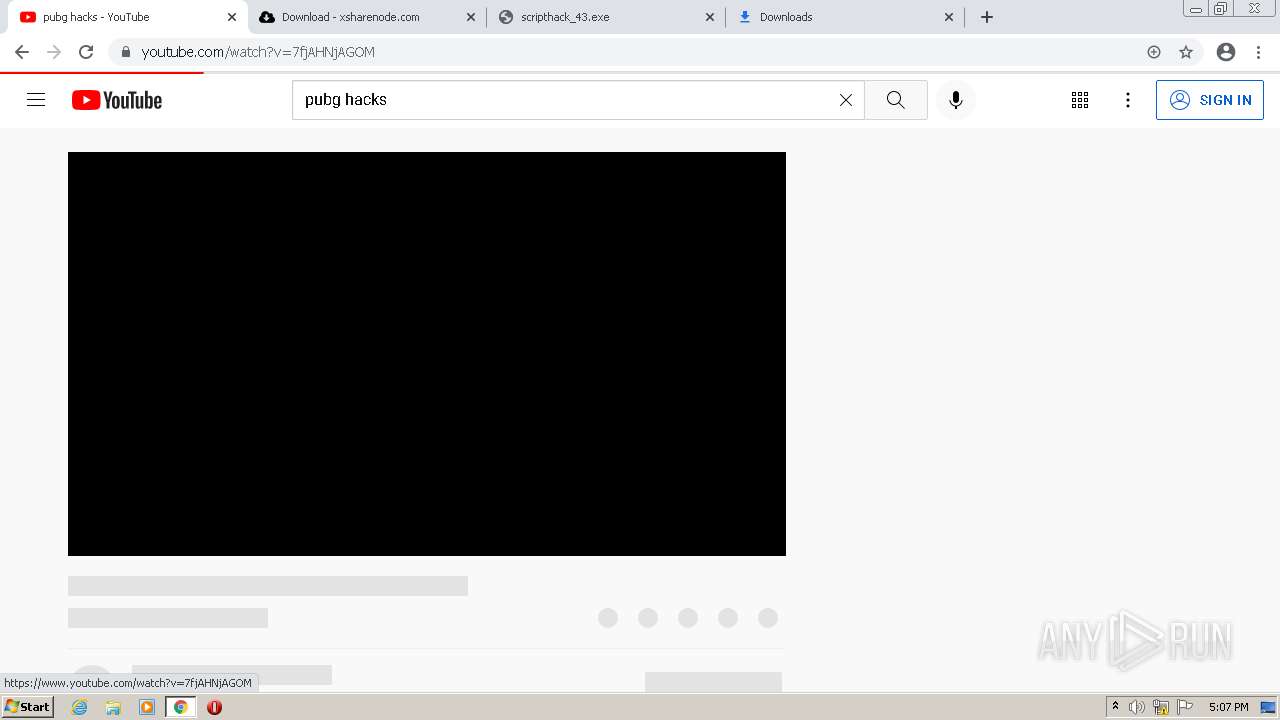Close the xsharenode.com tab

point(471,17)
